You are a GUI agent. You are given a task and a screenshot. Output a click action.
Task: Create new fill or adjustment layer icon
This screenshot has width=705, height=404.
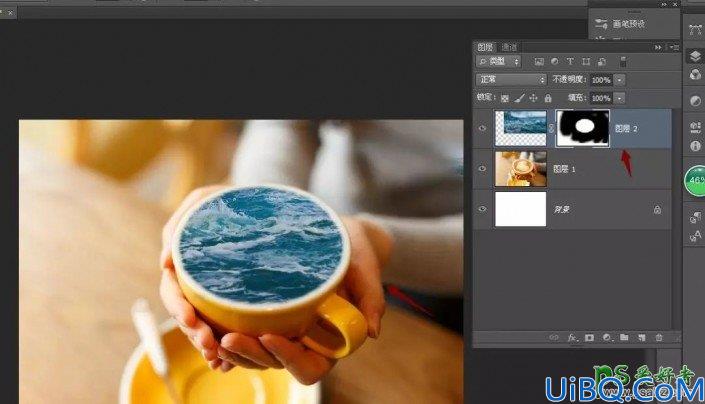607,337
